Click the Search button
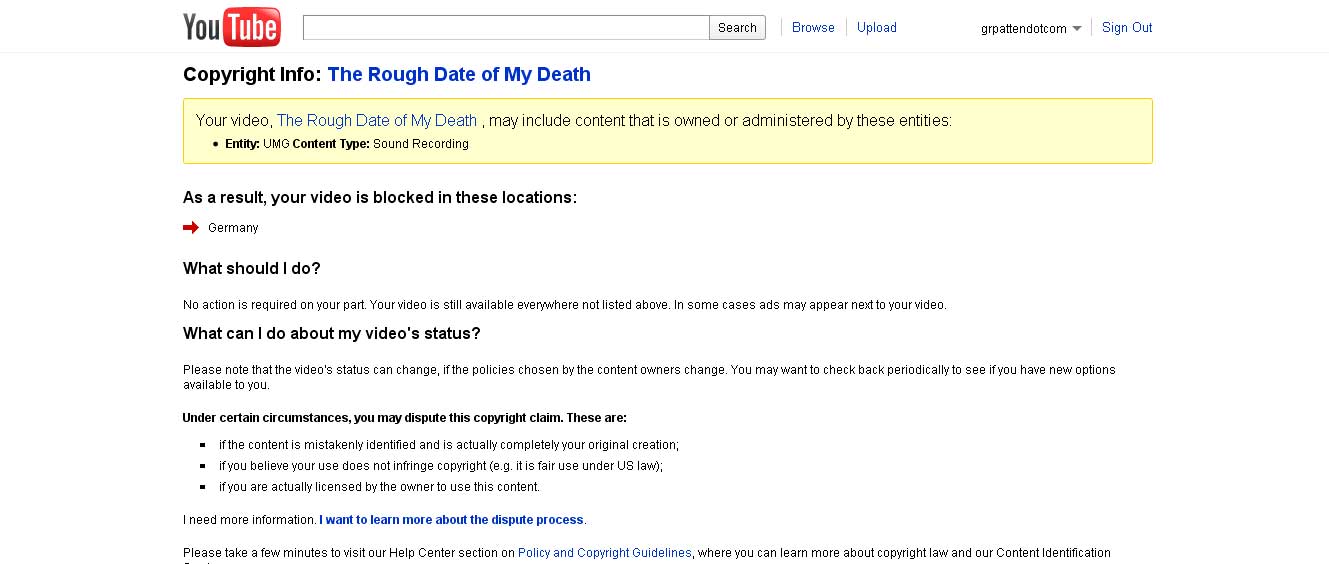Viewport: 1329px width, 564px height. pos(737,28)
